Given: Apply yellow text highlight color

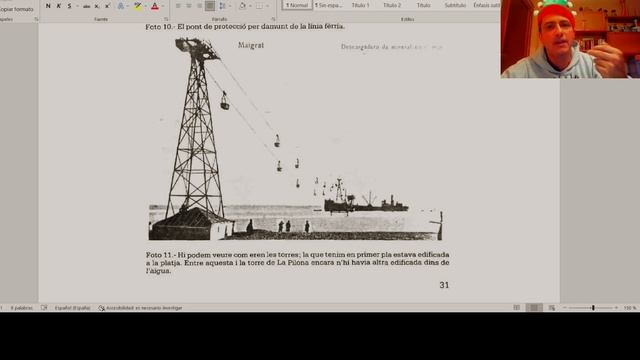Looking at the screenshot, I should (138, 6).
